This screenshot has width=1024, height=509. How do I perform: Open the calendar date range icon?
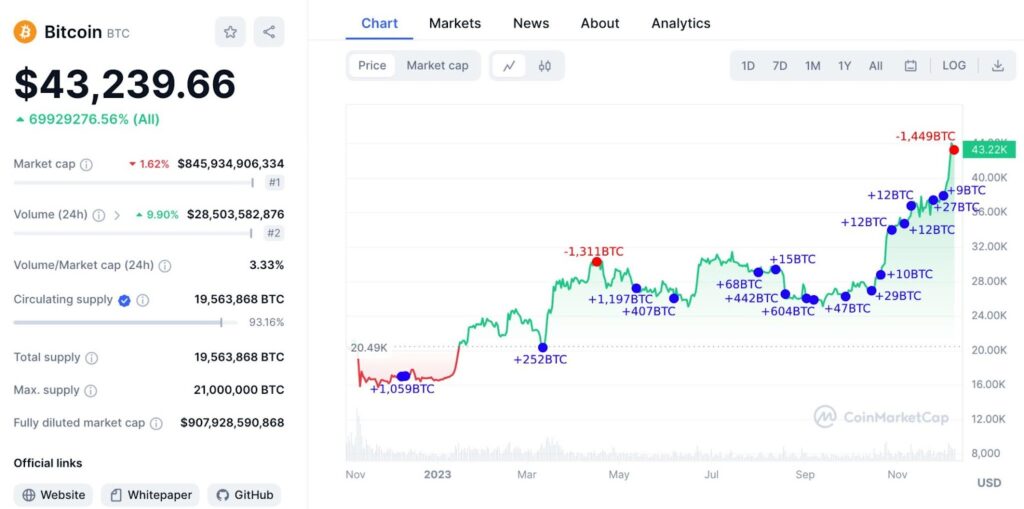[x=911, y=66]
